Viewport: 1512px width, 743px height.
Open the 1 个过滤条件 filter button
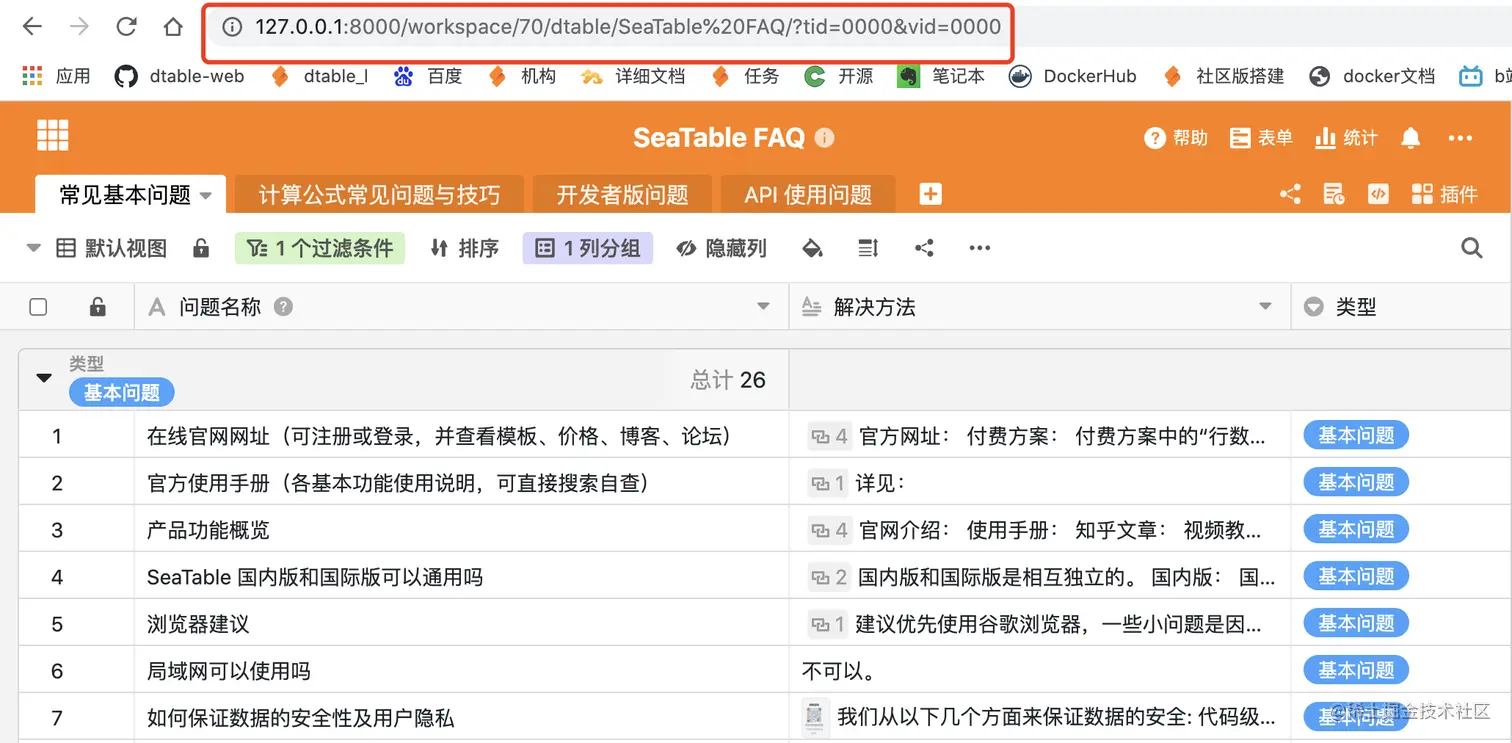point(320,248)
